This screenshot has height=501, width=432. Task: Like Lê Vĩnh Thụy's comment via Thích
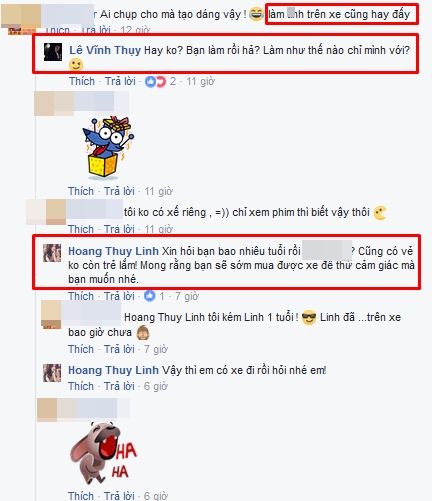(x=82, y=81)
